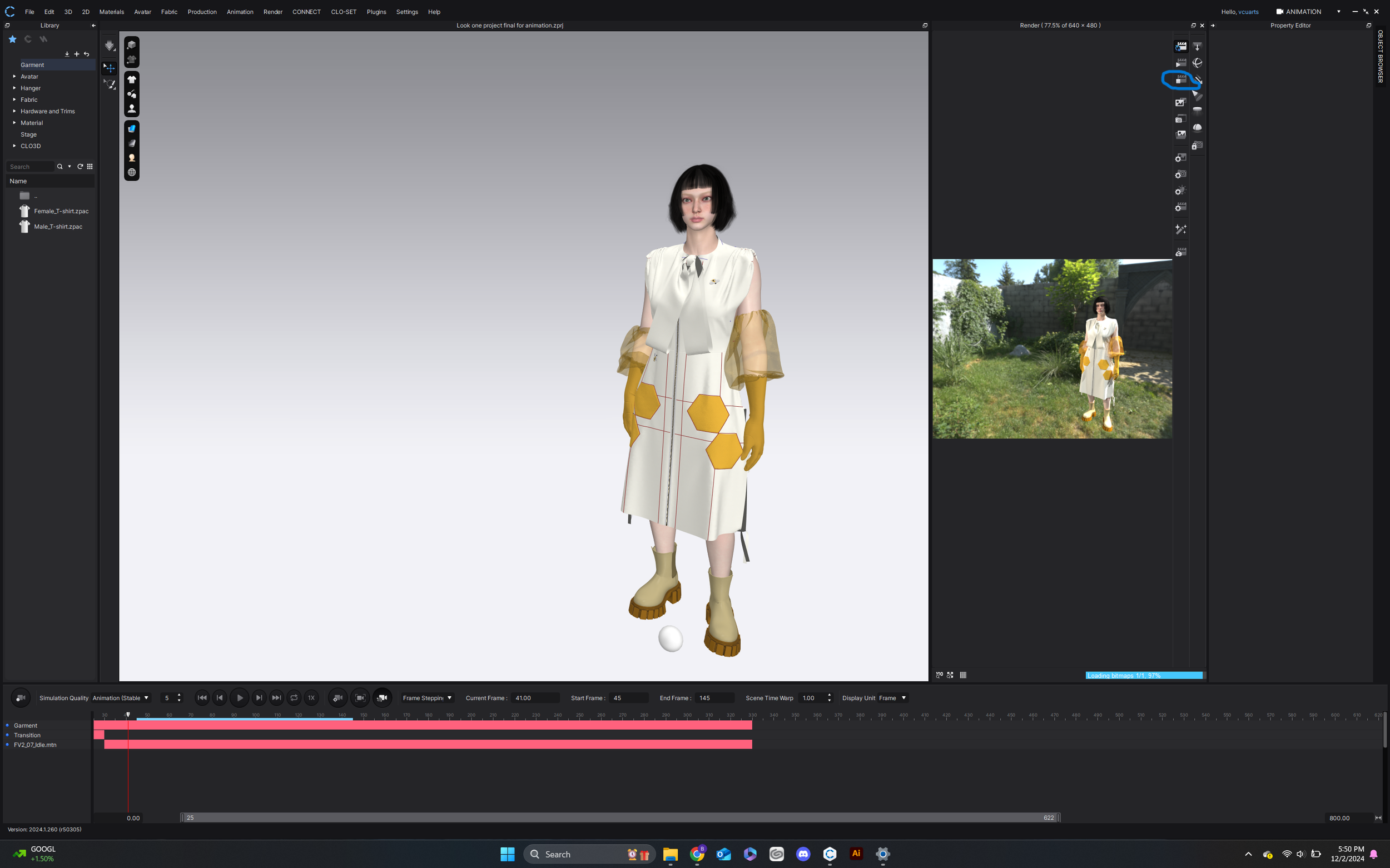
Task: Open the Display Unit Frame dropdown
Action: (892, 698)
